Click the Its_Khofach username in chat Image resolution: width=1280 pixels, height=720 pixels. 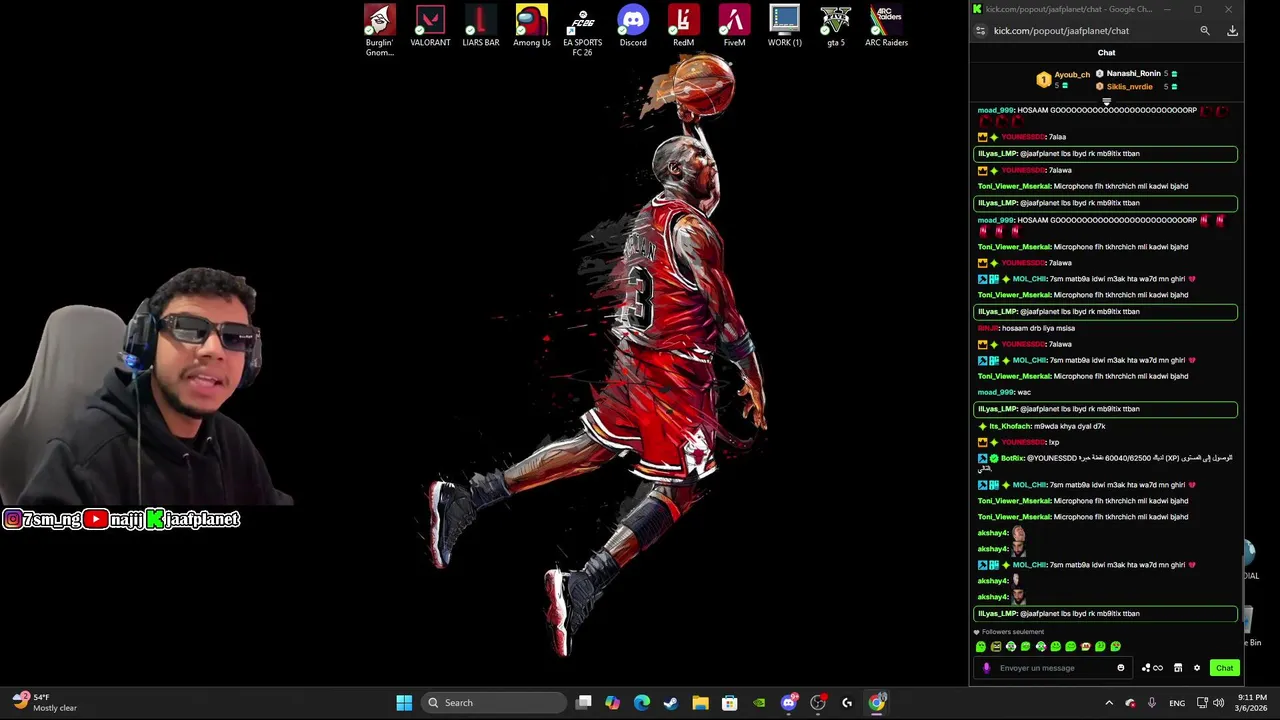coord(1010,427)
